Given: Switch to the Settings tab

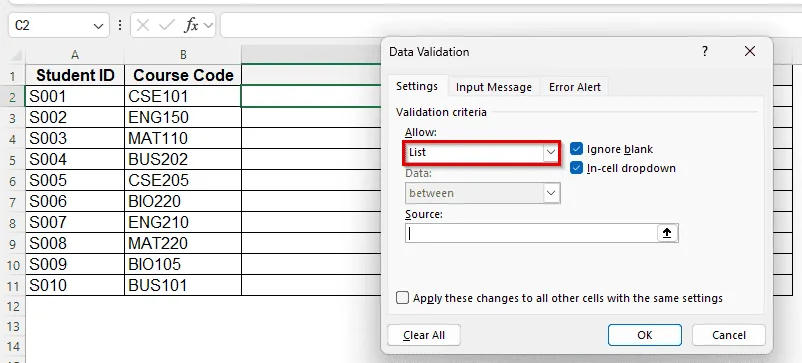Looking at the screenshot, I should pyautogui.click(x=417, y=86).
